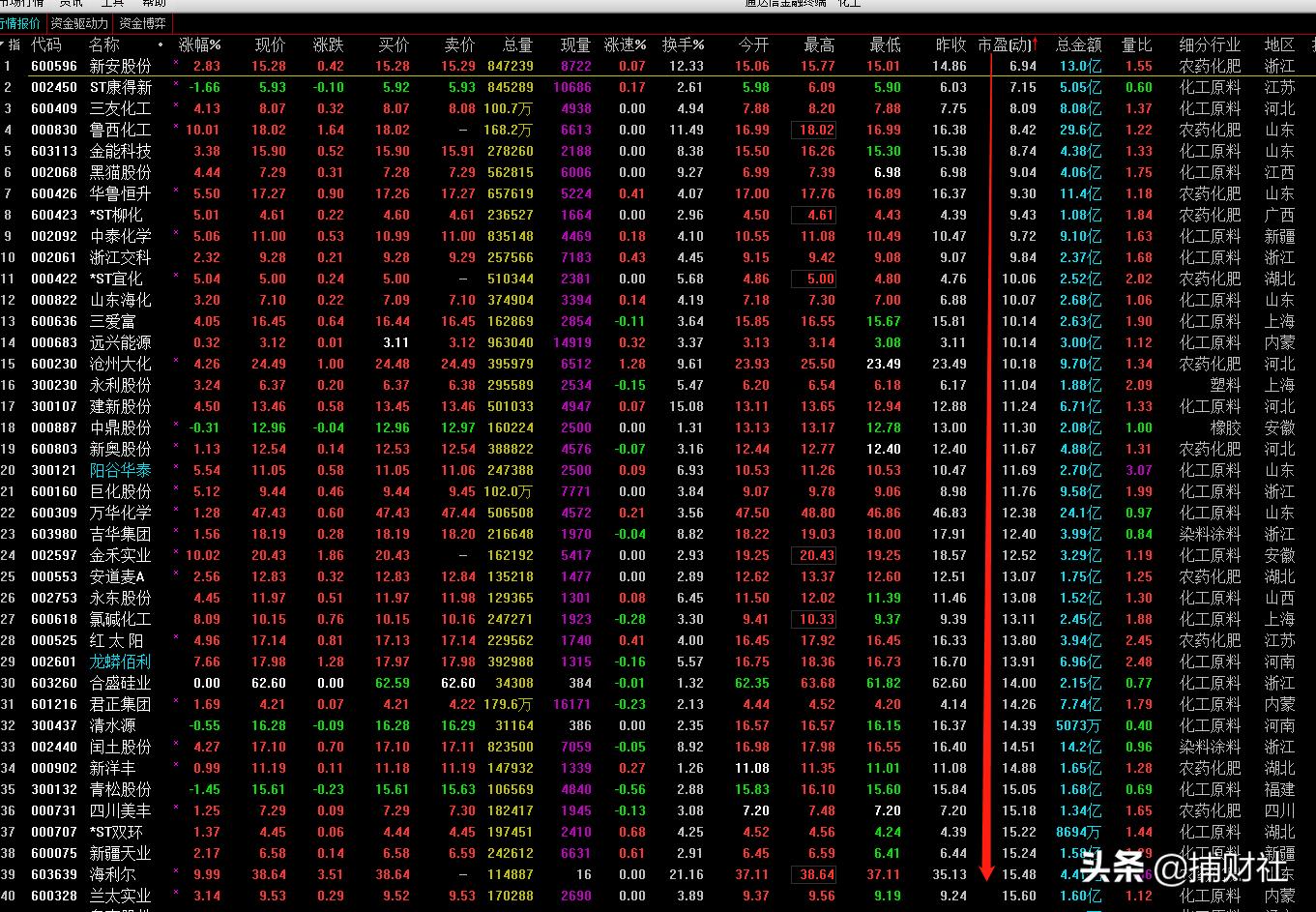The width and height of the screenshot is (1316, 912).
Task: Select the stock row 中鼎股份
Action: pyautogui.click(x=120, y=427)
